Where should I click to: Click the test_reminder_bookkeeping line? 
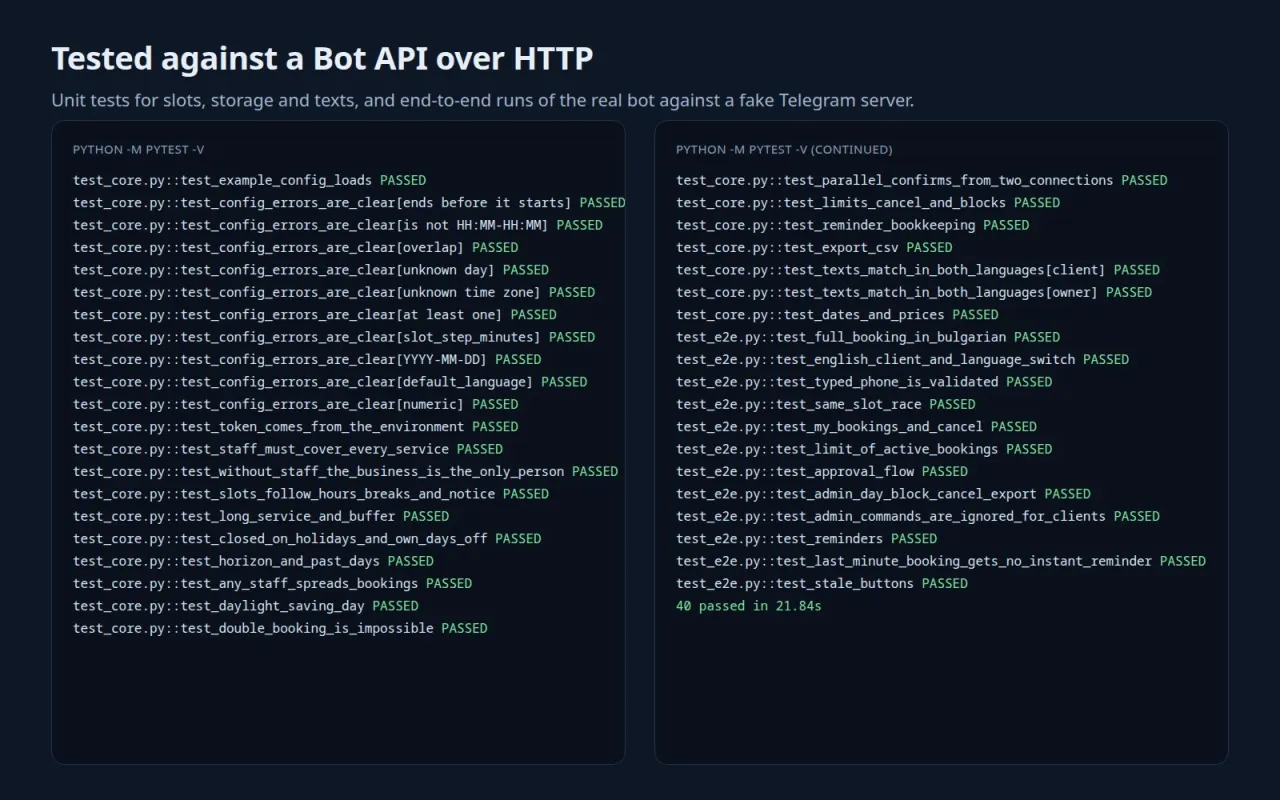tap(853, 225)
